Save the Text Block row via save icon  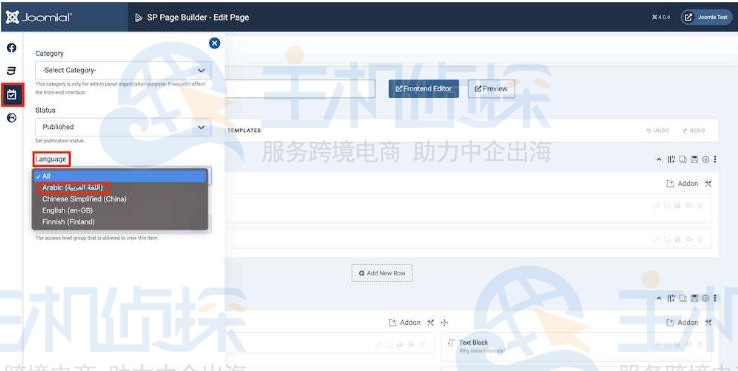[x=694, y=298]
